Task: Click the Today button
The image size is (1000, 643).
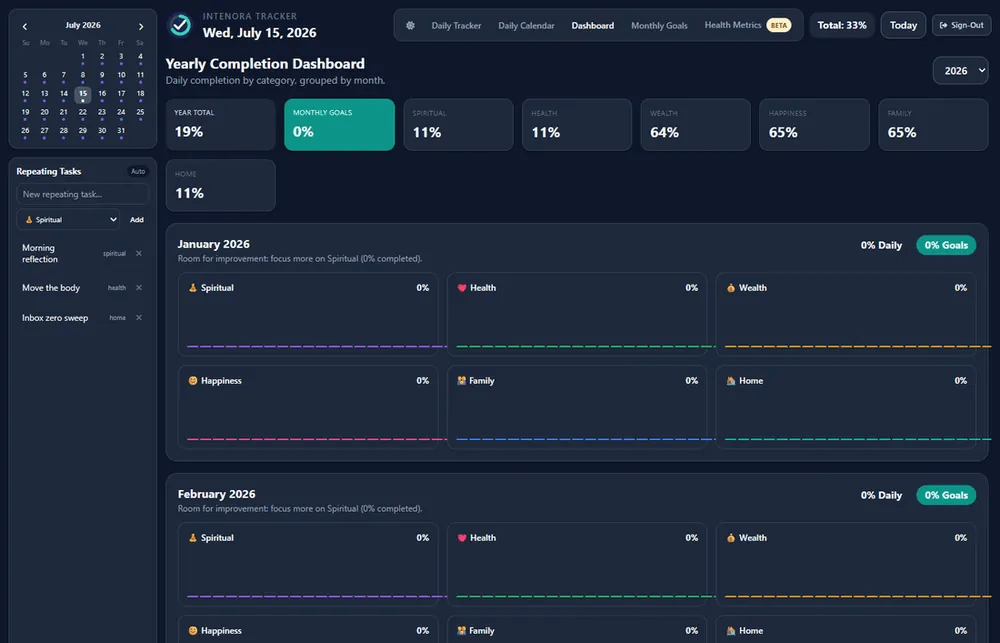Action: (903, 26)
